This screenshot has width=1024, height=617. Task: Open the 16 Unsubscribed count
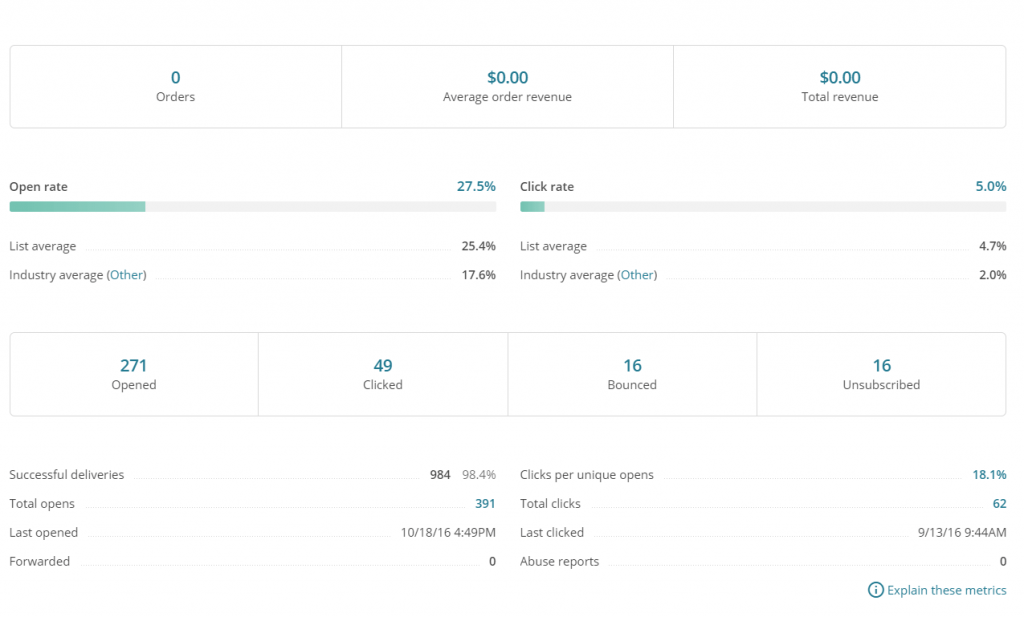click(881, 366)
